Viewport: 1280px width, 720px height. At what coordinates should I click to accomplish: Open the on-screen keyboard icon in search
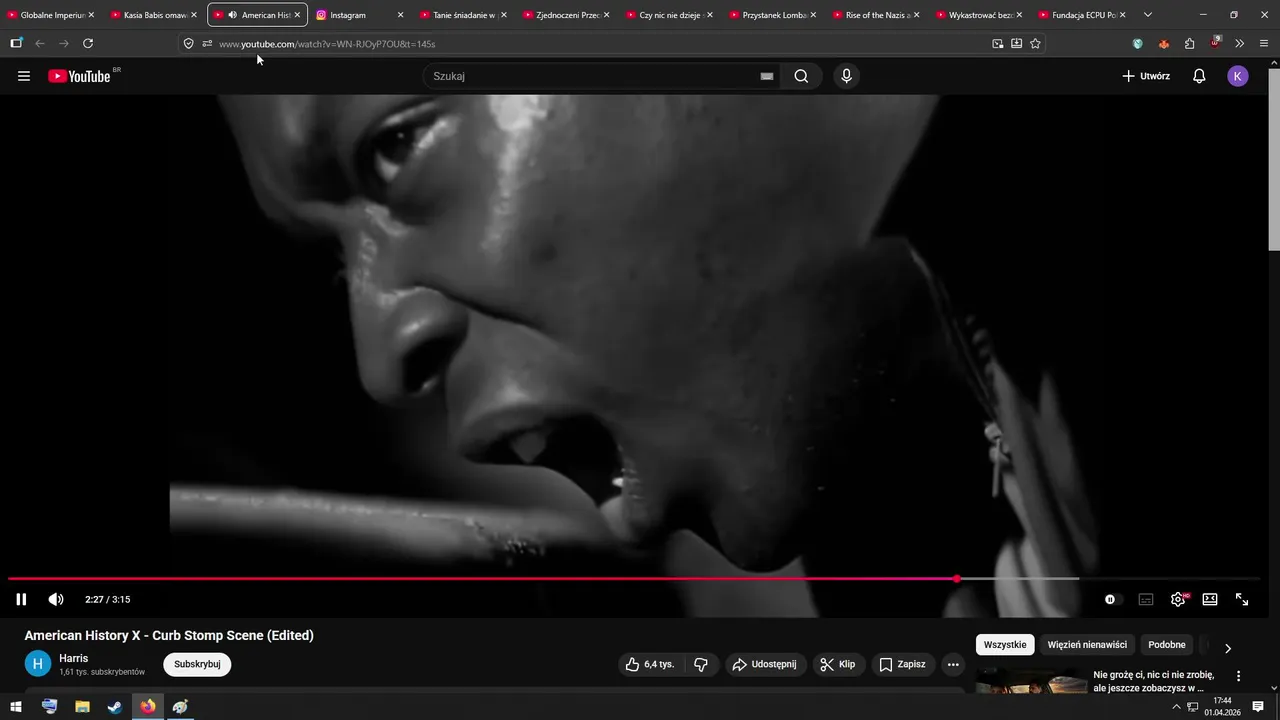[x=767, y=76]
